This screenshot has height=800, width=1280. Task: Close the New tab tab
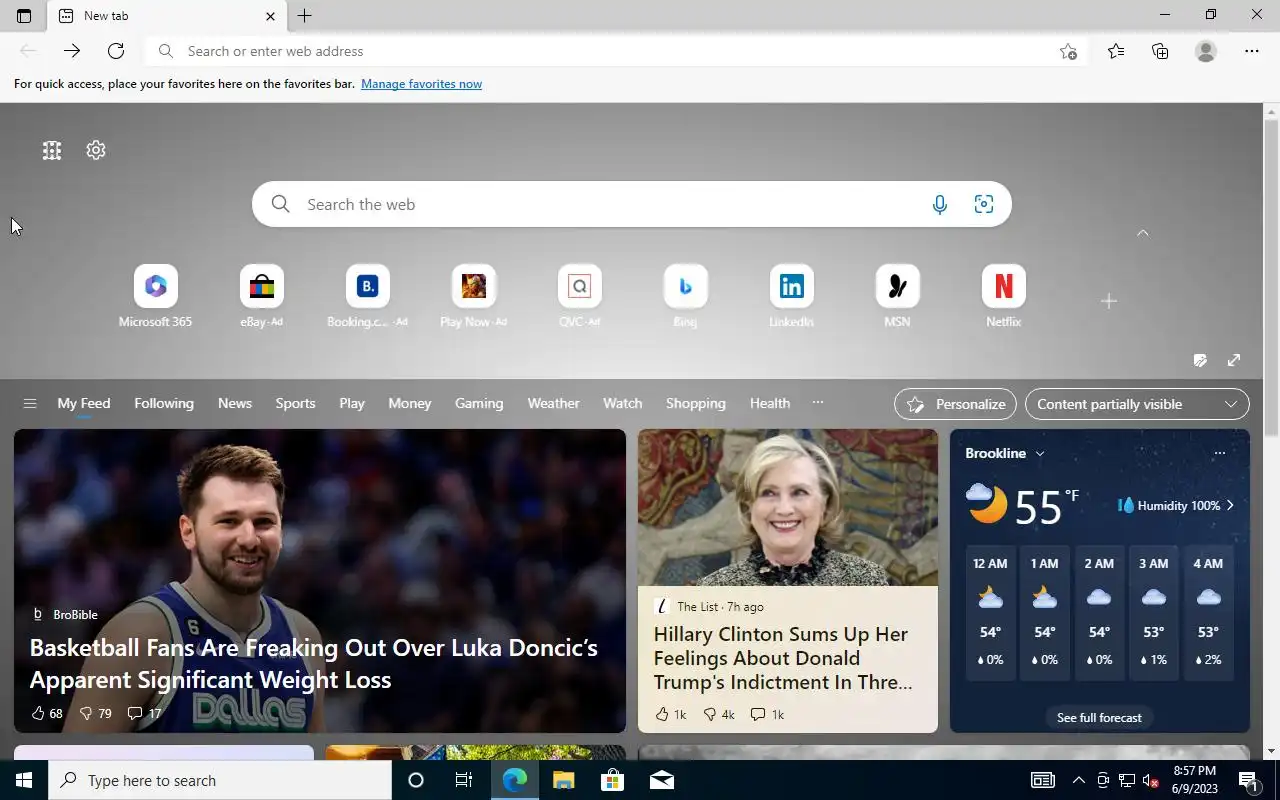[x=270, y=16]
